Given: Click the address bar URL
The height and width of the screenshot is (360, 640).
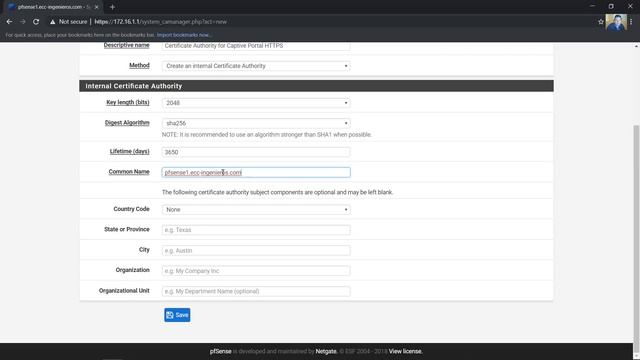Looking at the screenshot, I should 160,22.
